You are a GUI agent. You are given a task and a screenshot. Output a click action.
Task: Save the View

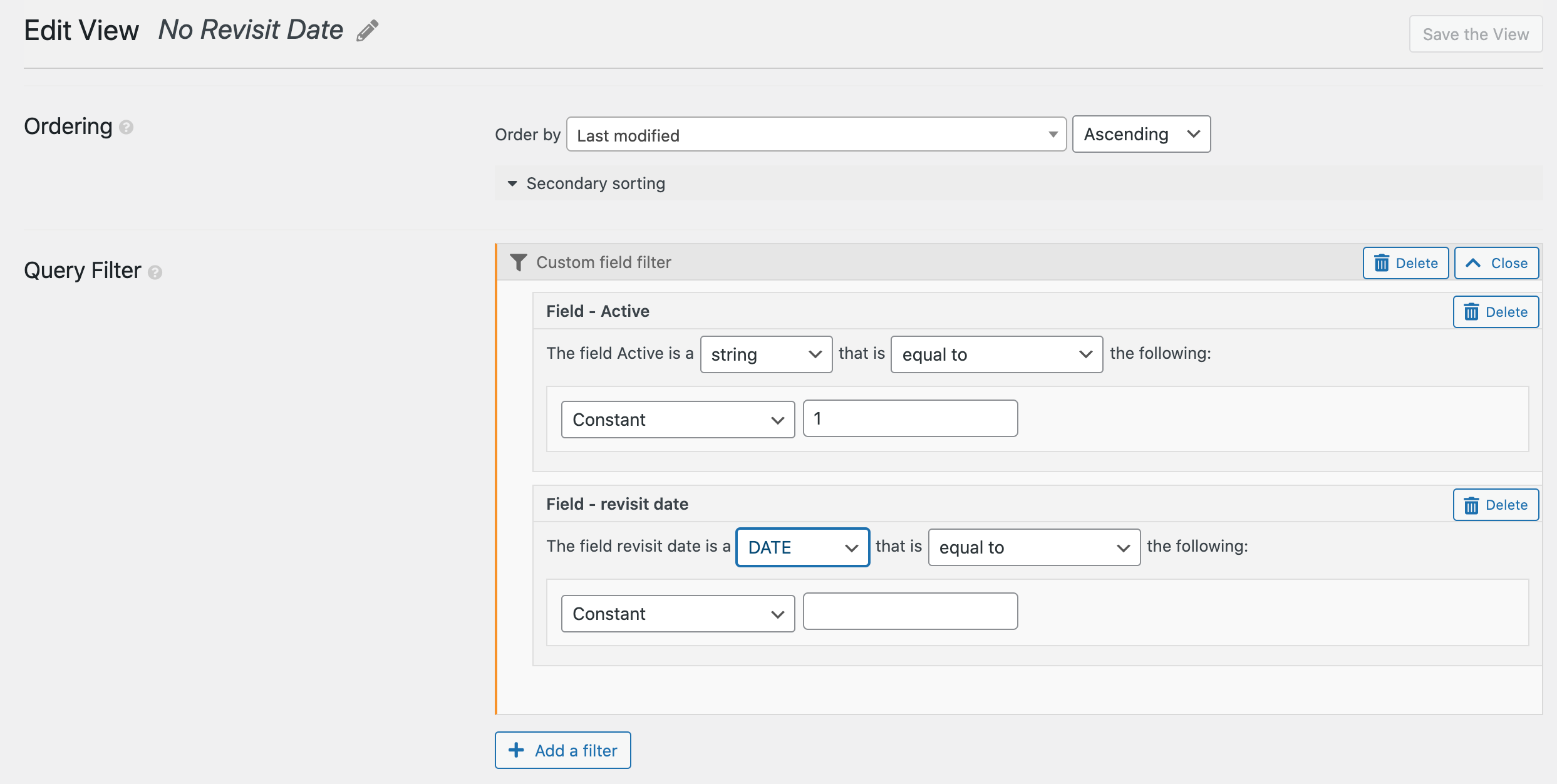click(1476, 34)
